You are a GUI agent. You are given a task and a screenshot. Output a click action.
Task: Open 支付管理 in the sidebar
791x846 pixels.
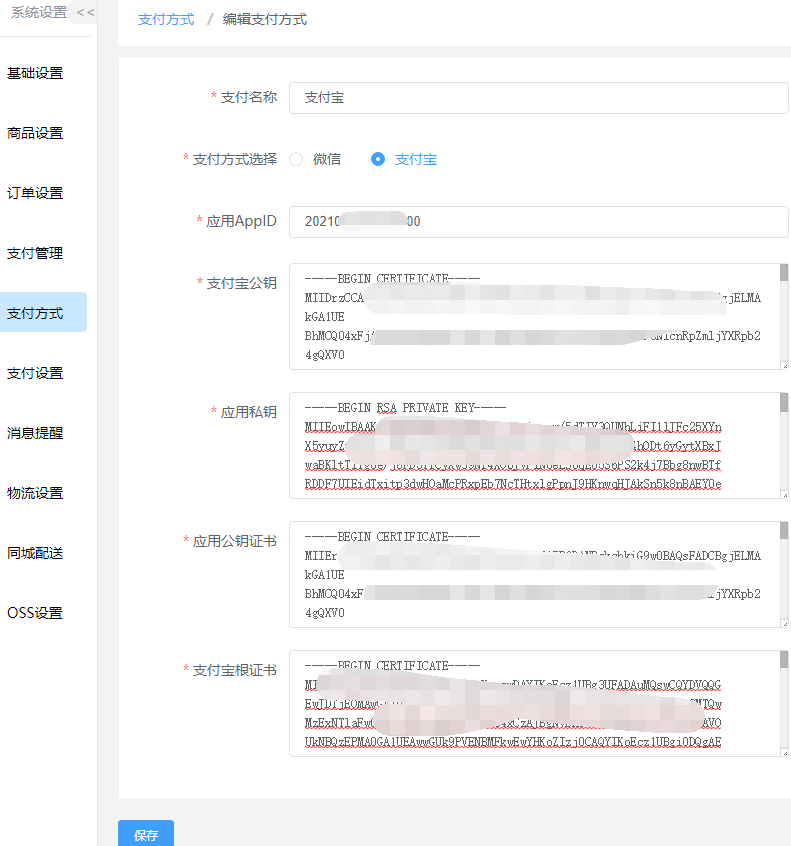35,253
